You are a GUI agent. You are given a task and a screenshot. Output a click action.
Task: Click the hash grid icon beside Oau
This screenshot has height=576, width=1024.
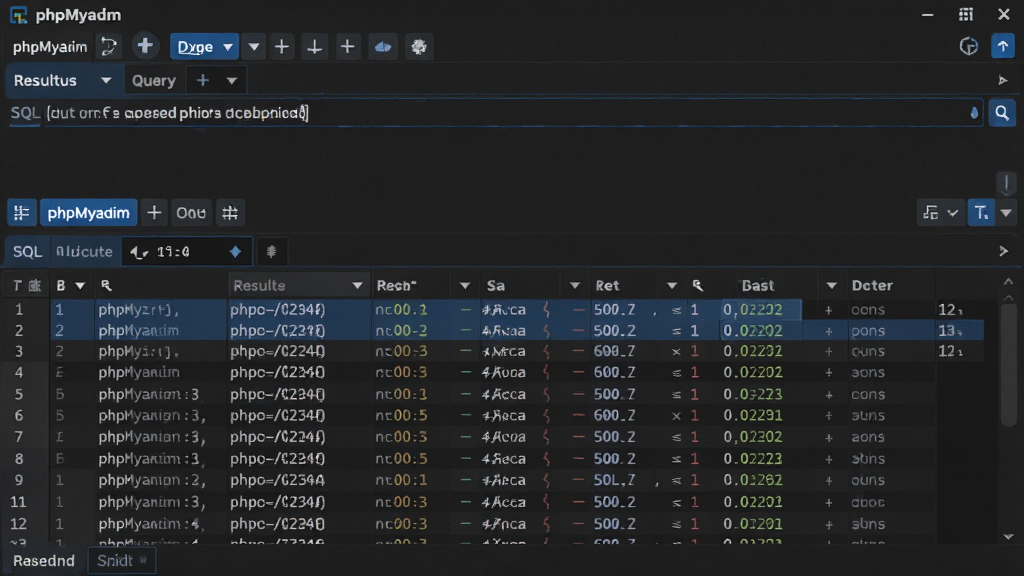230,213
